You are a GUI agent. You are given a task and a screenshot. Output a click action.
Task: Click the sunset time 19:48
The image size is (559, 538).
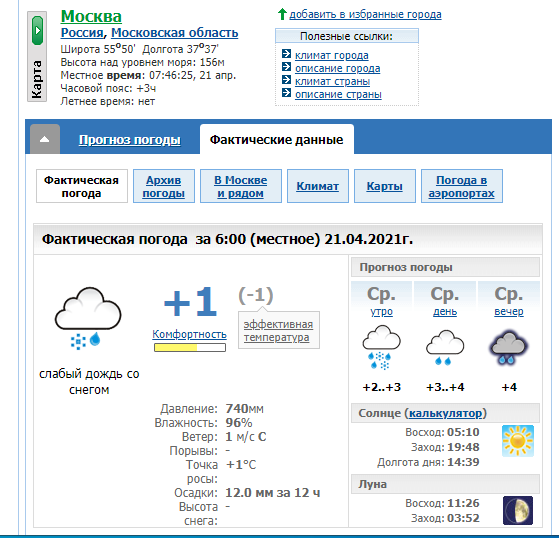pos(463,447)
